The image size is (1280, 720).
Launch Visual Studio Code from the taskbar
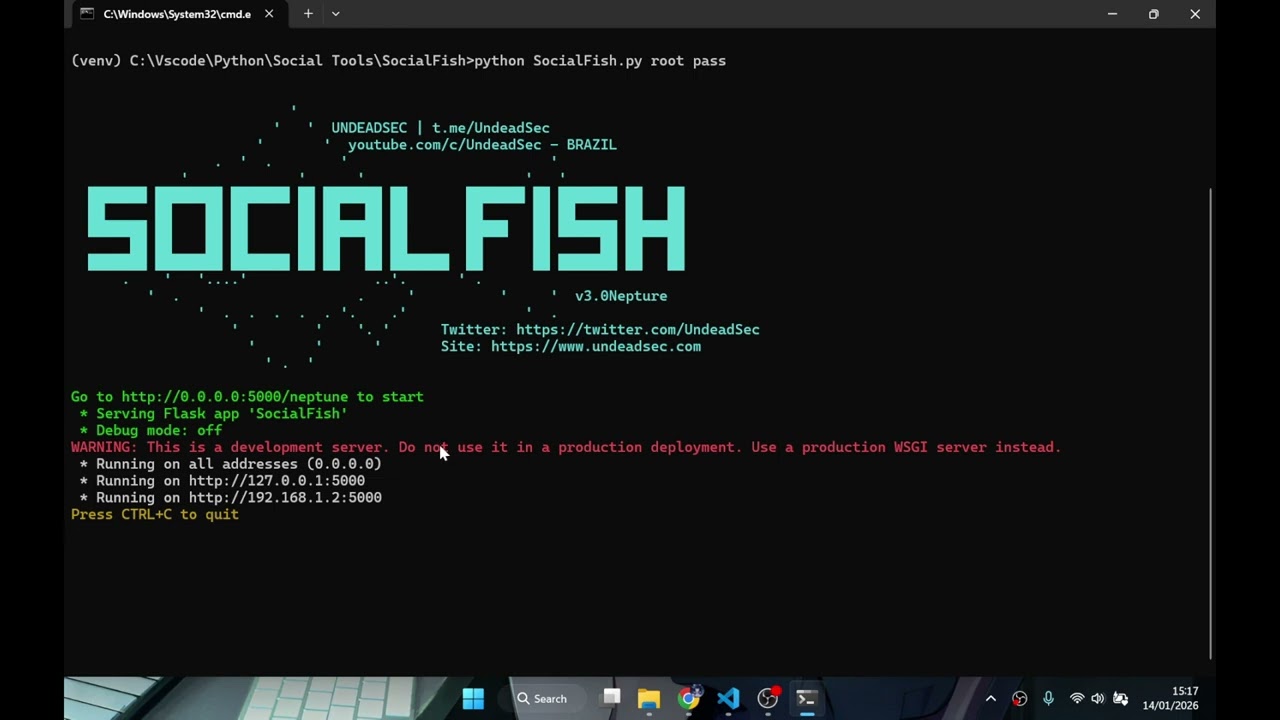[x=728, y=698]
